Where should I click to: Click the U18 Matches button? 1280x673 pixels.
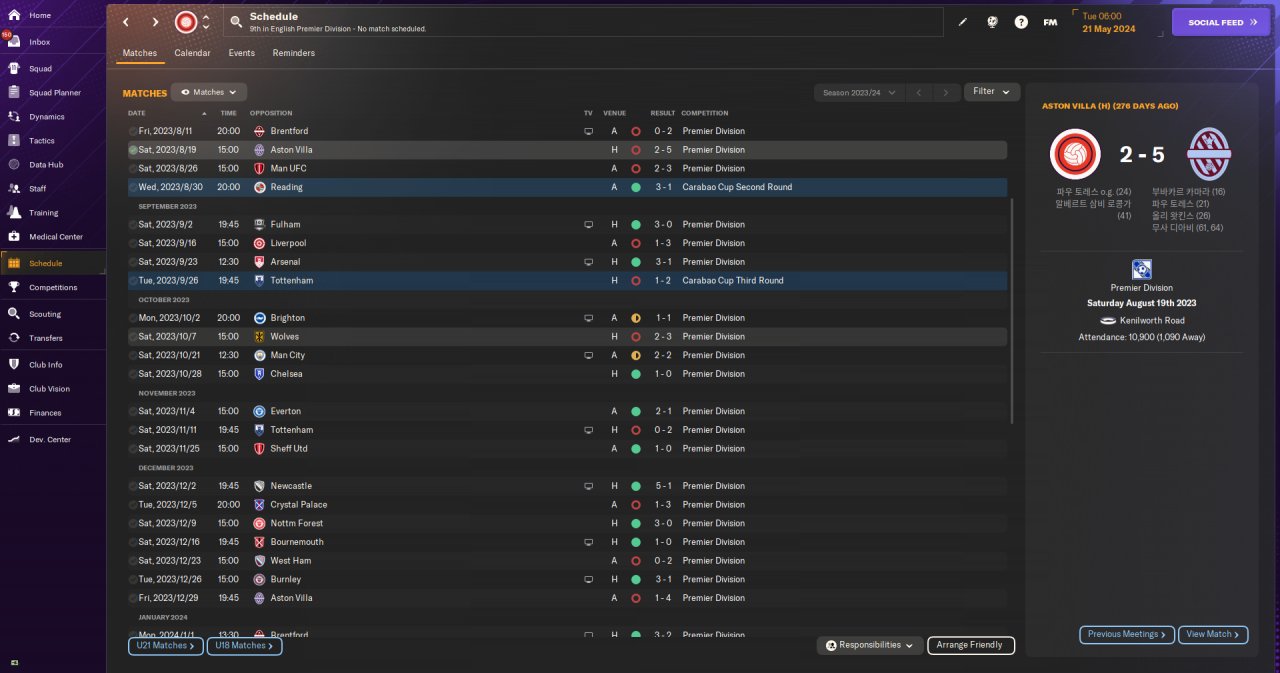[x=245, y=646]
